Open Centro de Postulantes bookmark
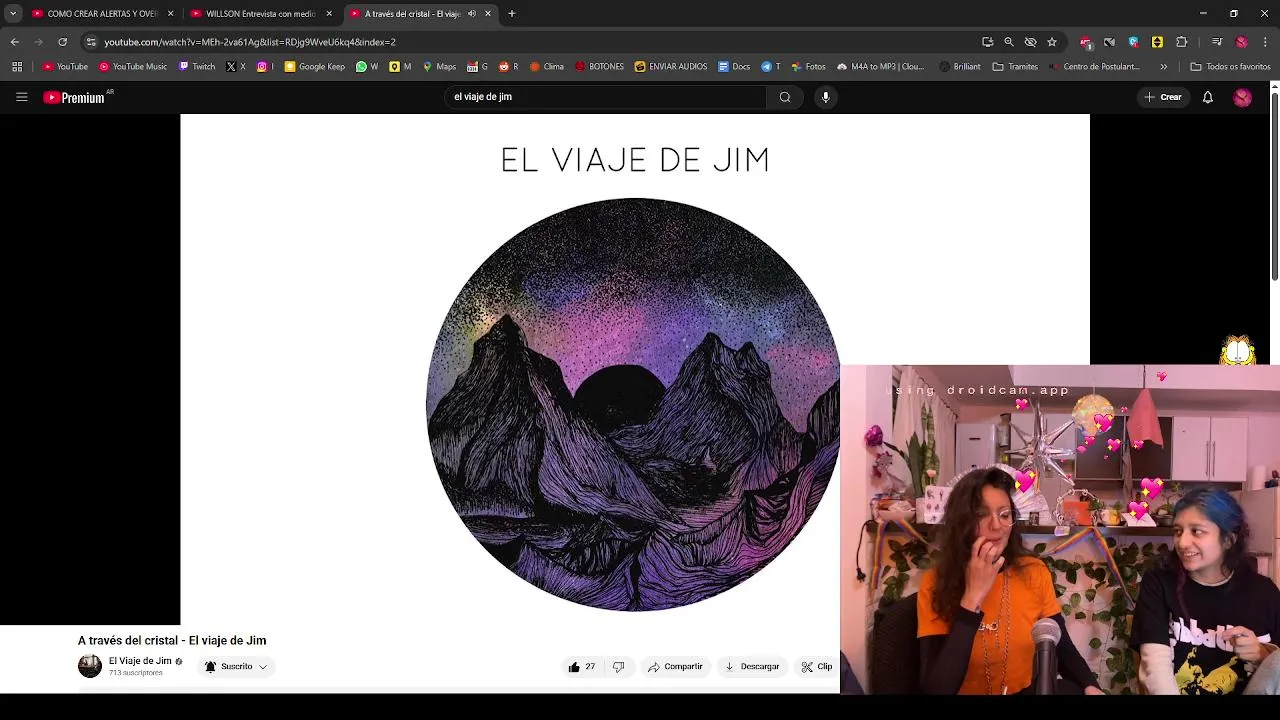The width and height of the screenshot is (1280, 720). click(x=1094, y=67)
